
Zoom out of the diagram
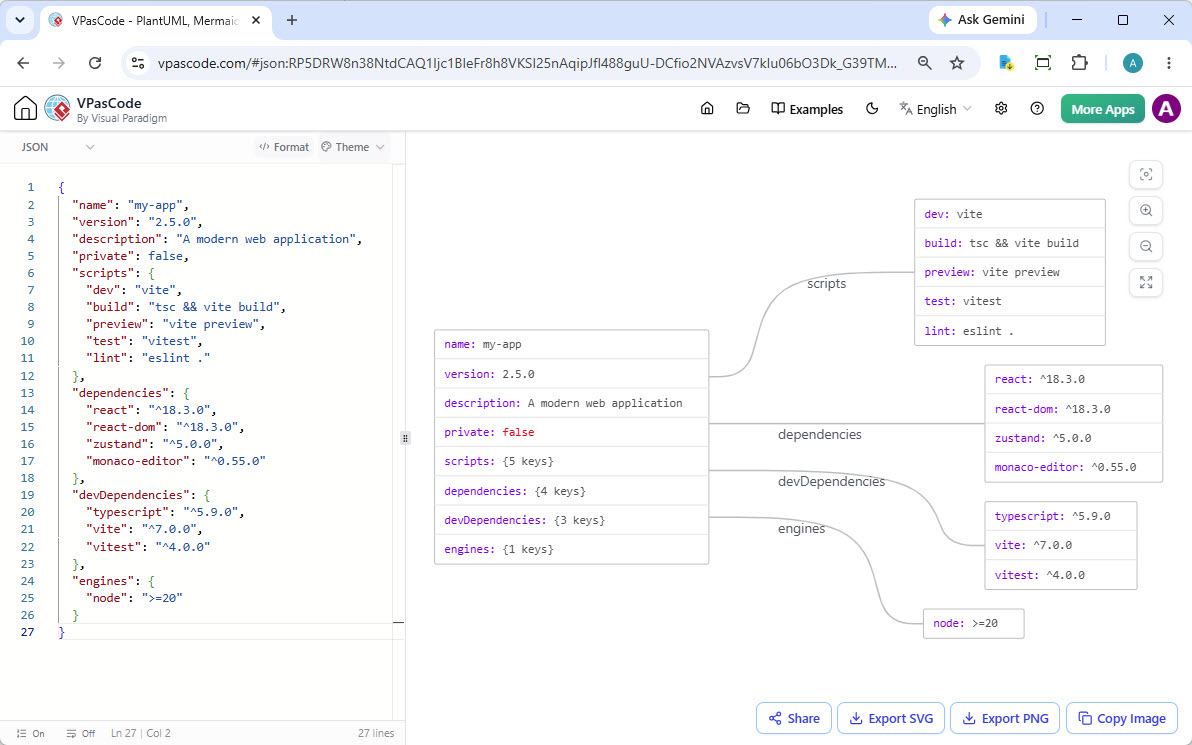point(1146,246)
